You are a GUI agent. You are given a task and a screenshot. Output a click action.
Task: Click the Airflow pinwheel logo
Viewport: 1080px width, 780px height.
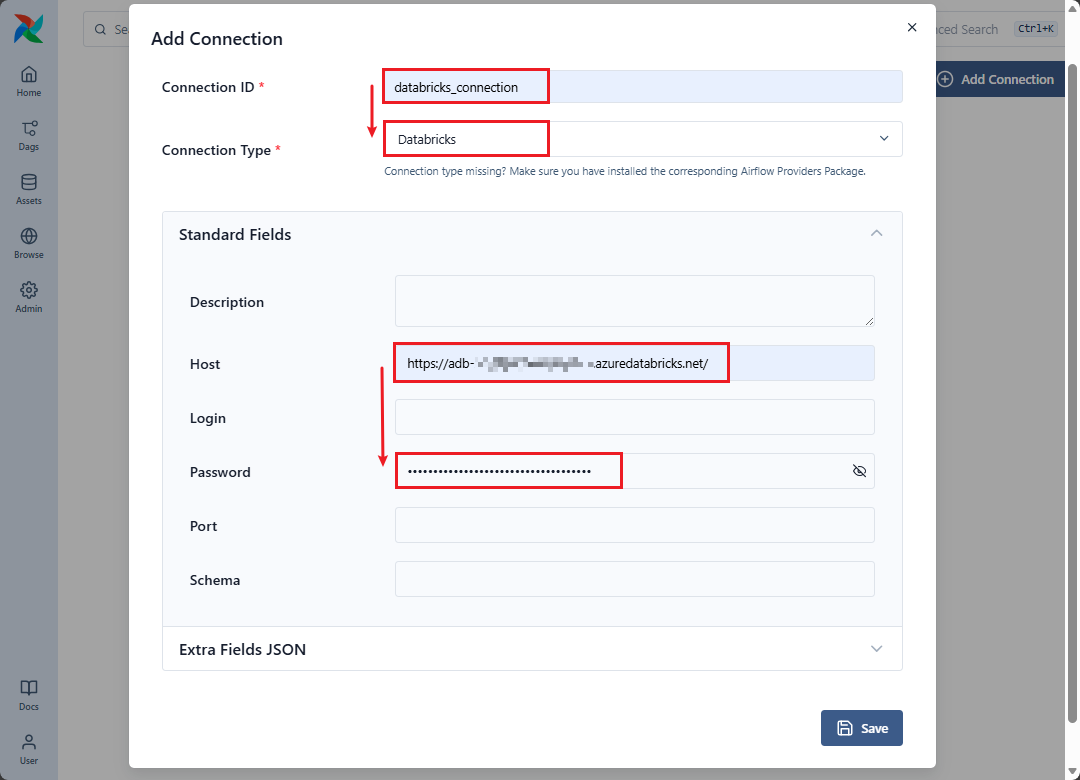[28, 29]
